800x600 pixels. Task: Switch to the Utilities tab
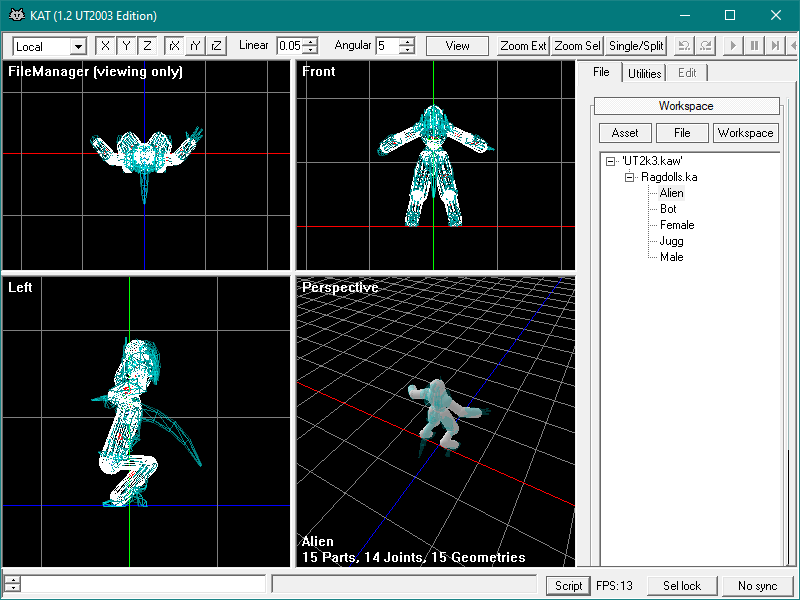644,73
